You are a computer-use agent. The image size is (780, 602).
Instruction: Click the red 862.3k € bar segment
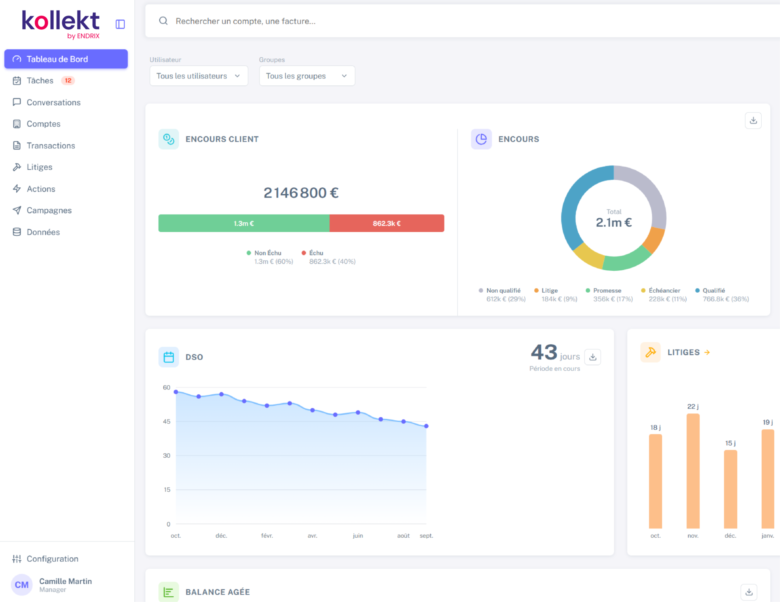pos(387,223)
